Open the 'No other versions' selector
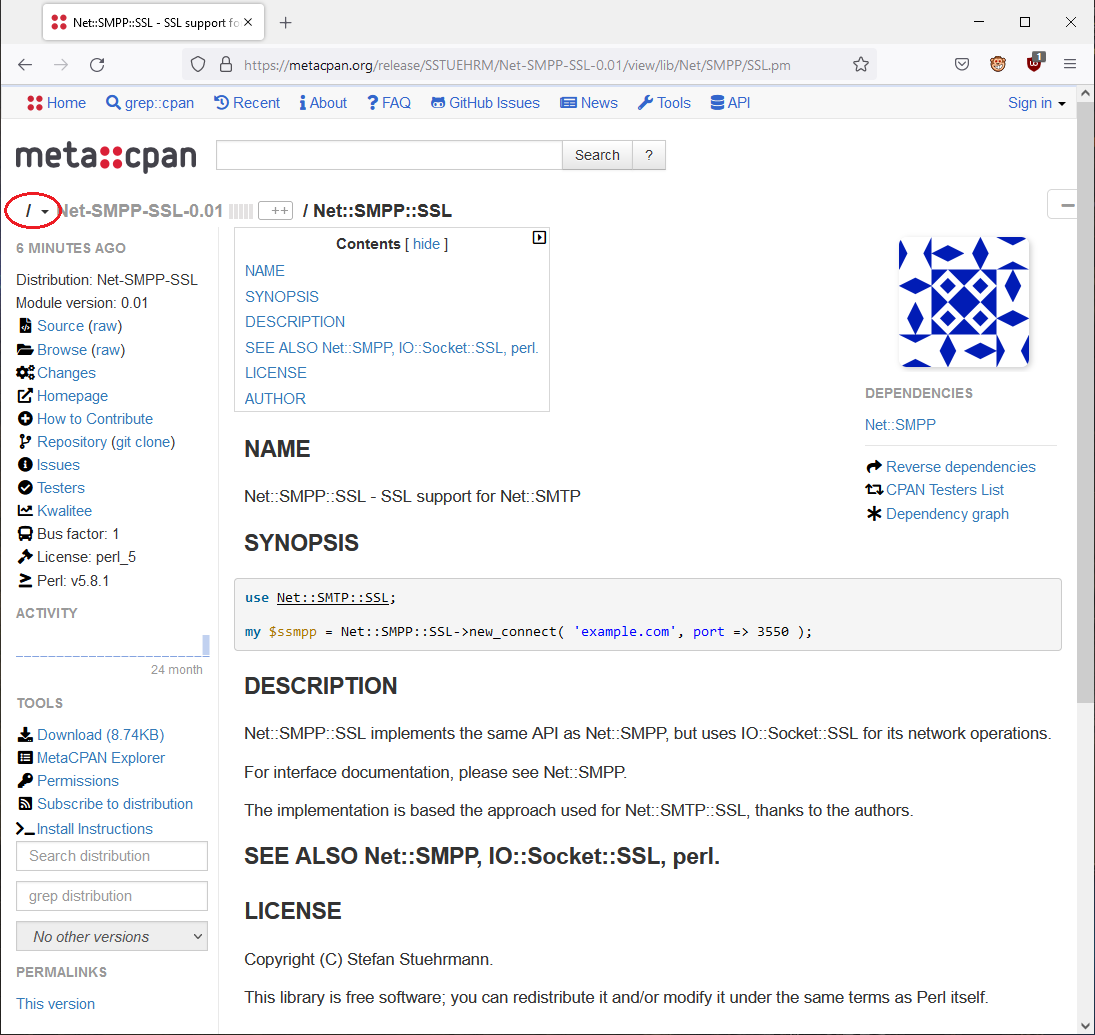The image size is (1095, 1035). click(x=111, y=936)
